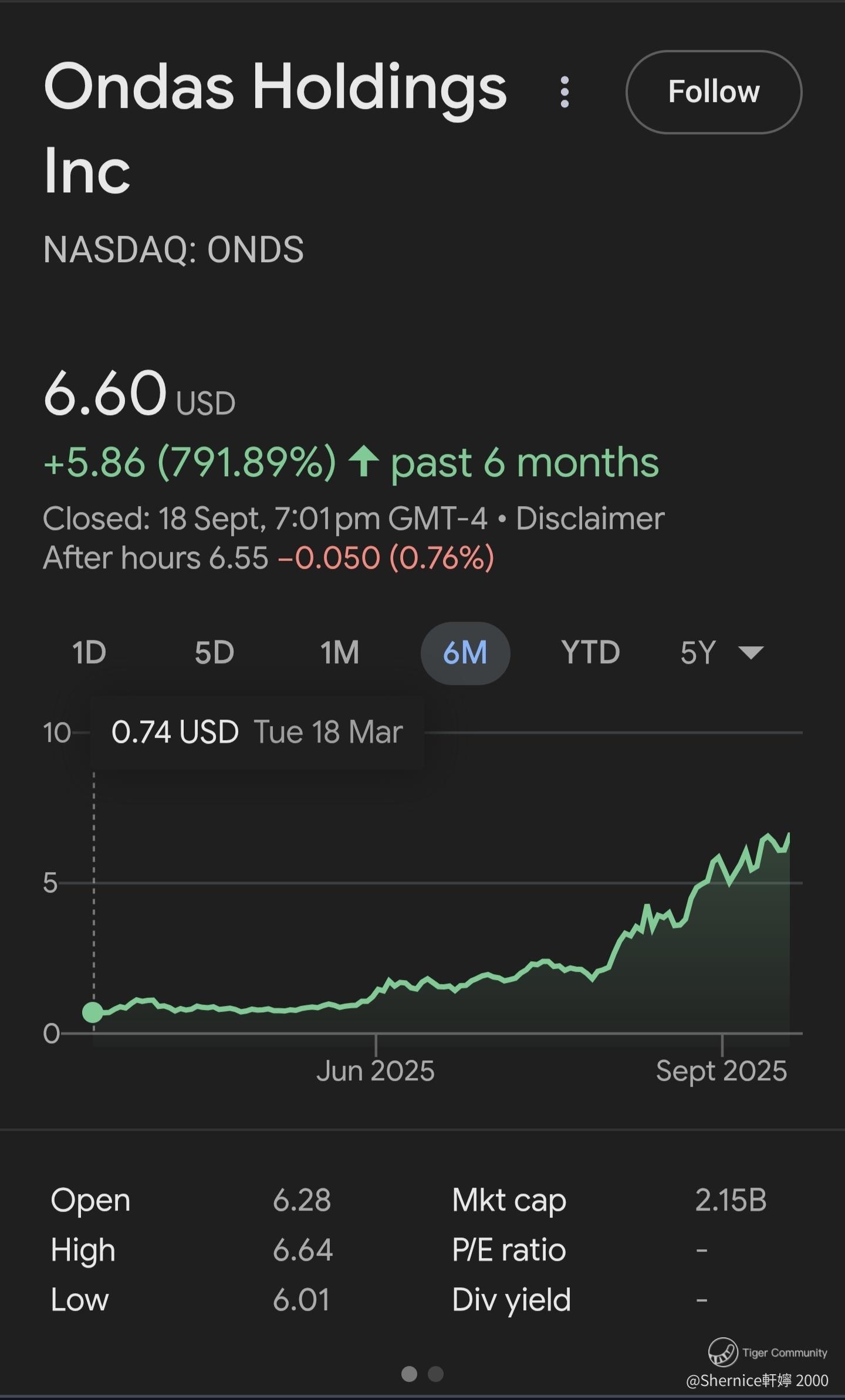Click the green chart data point marker

coord(93,1012)
